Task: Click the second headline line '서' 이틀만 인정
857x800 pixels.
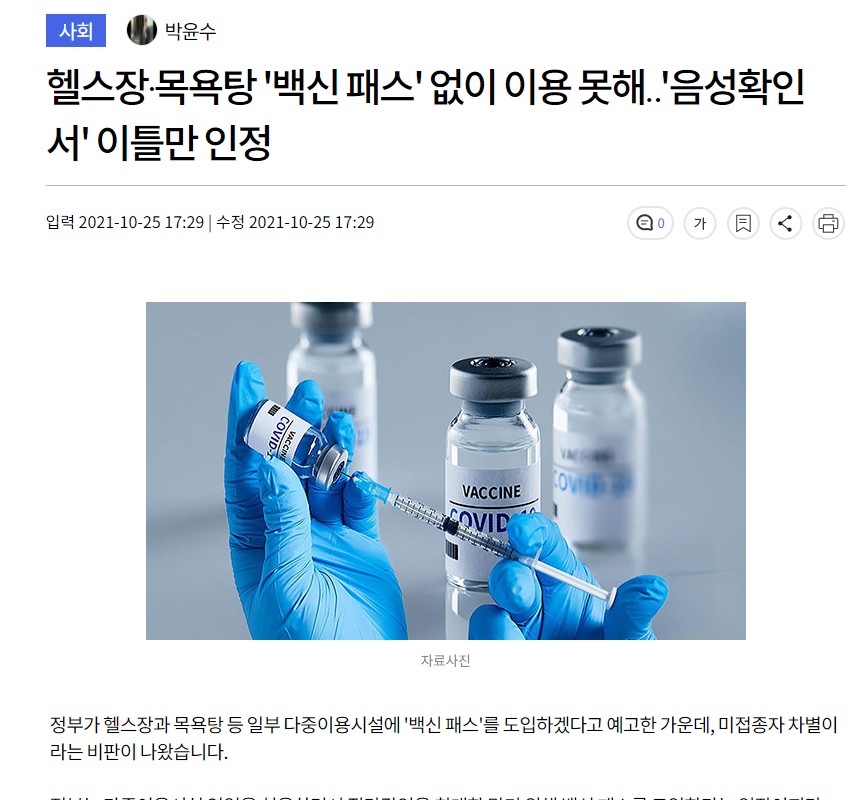Action: click(x=159, y=143)
